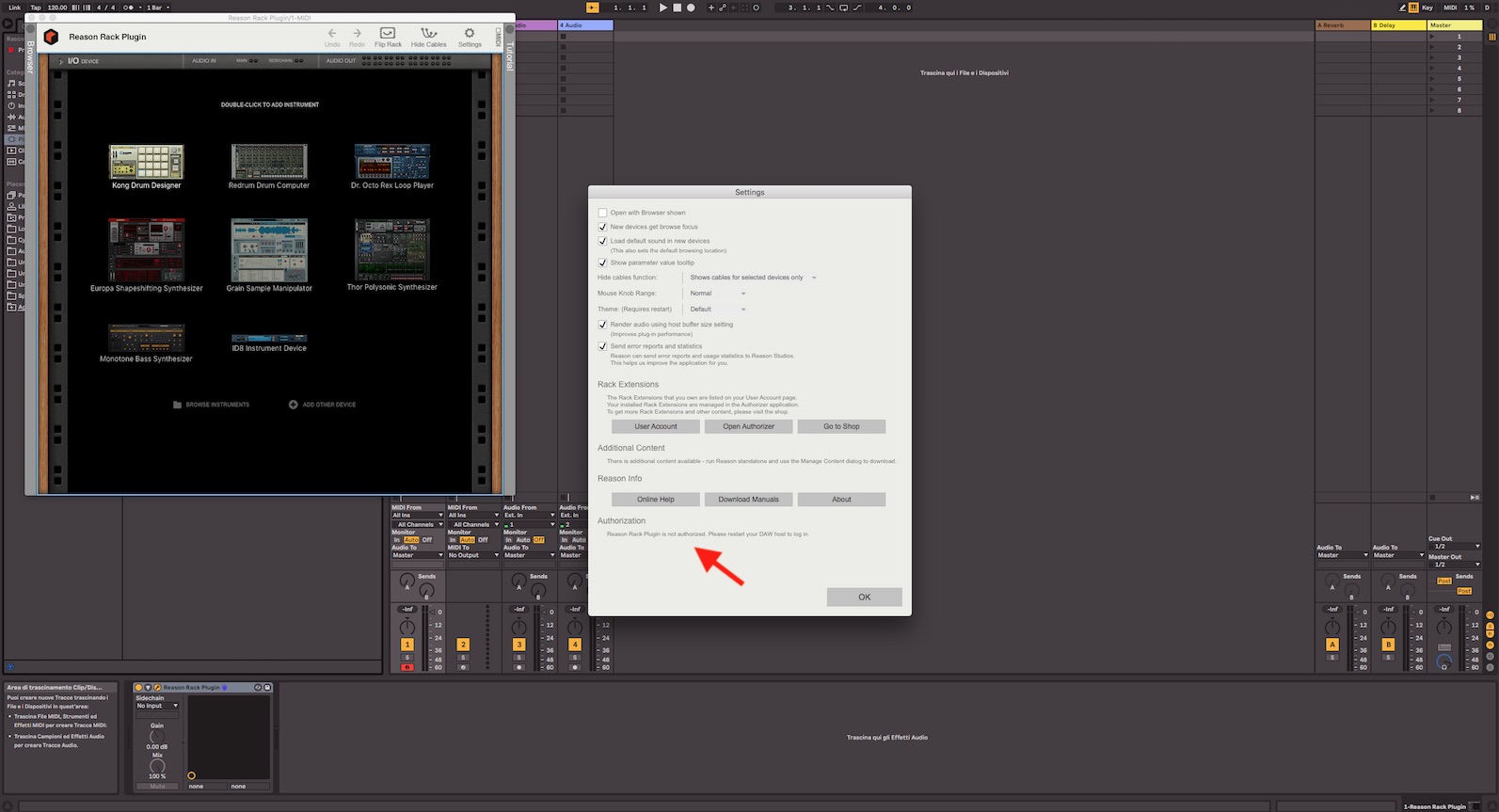Toggle the I-O section show button
Viewport: 1499px width, 812px height.
tap(1490, 615)
